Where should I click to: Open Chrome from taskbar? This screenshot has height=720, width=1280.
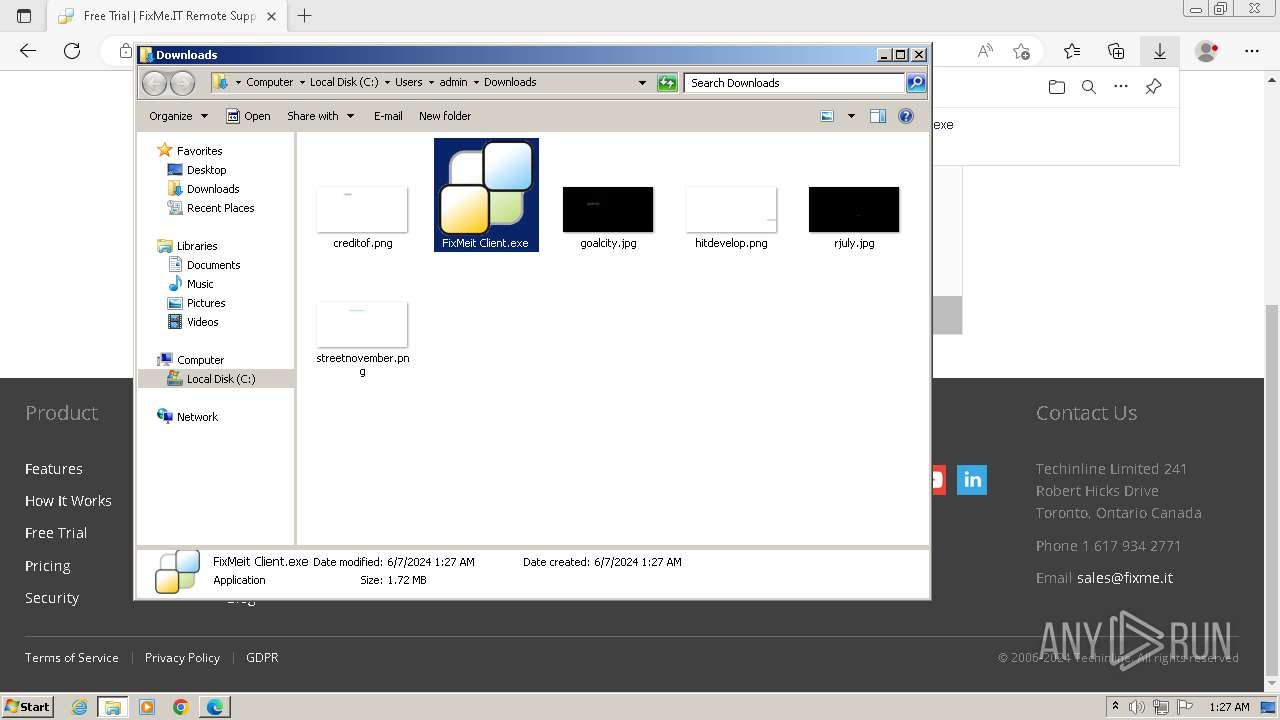click(x=181, y=707)
